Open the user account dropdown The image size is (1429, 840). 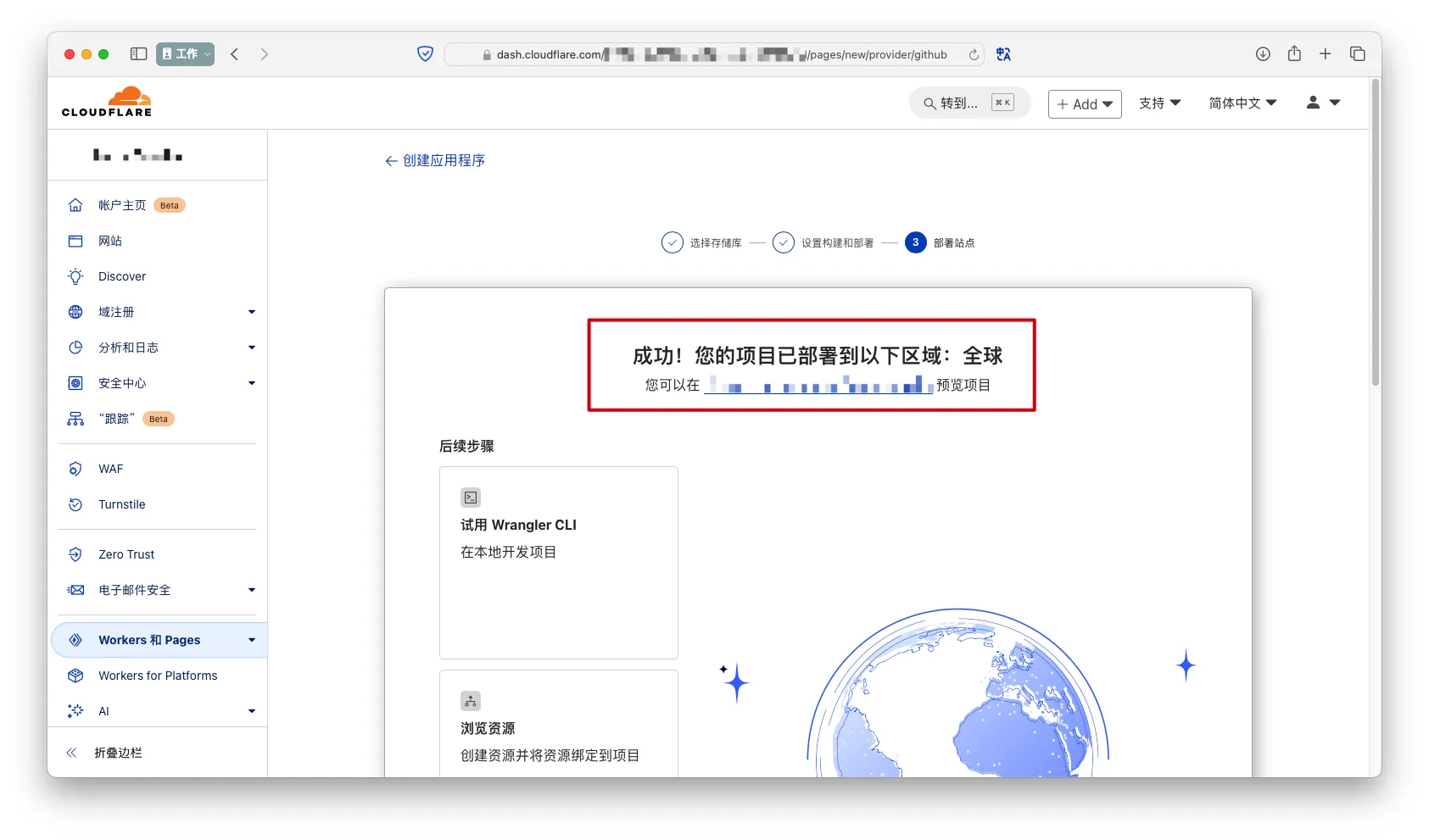(x=1323, y=103)
